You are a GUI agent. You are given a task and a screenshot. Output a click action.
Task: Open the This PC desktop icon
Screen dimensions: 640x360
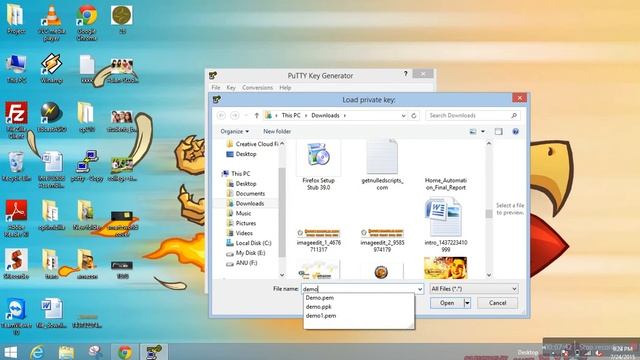pyautogui.click(x=16, y=69)
